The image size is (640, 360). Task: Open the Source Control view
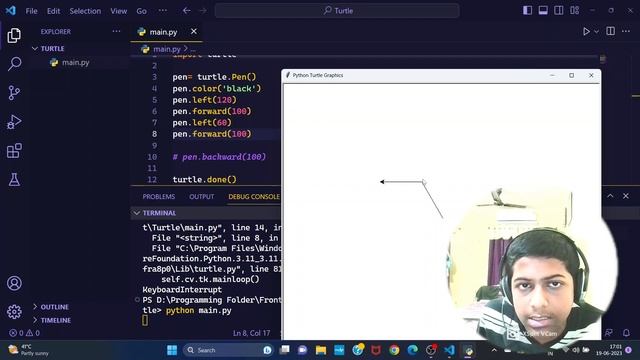14,93
